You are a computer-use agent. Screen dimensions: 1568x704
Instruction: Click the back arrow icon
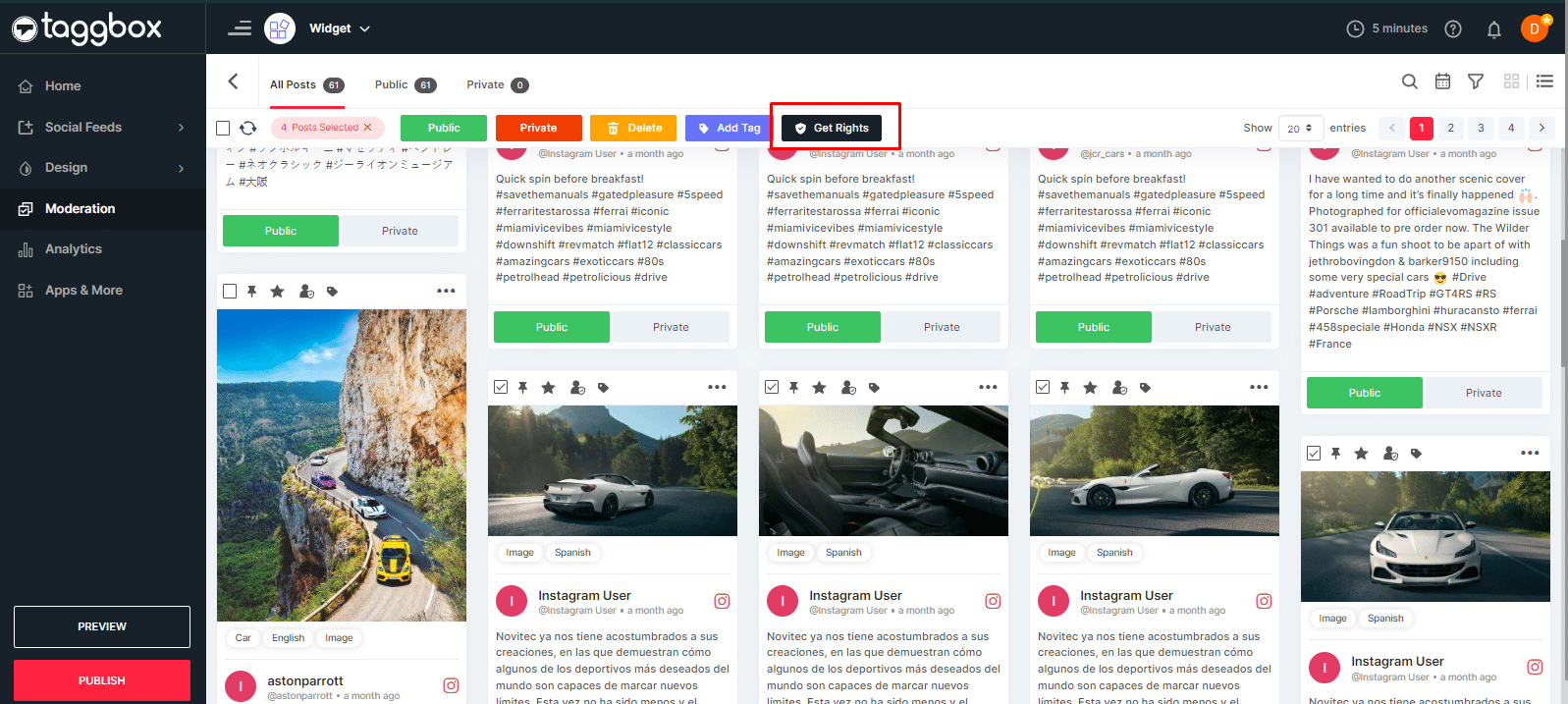(234, 81)
